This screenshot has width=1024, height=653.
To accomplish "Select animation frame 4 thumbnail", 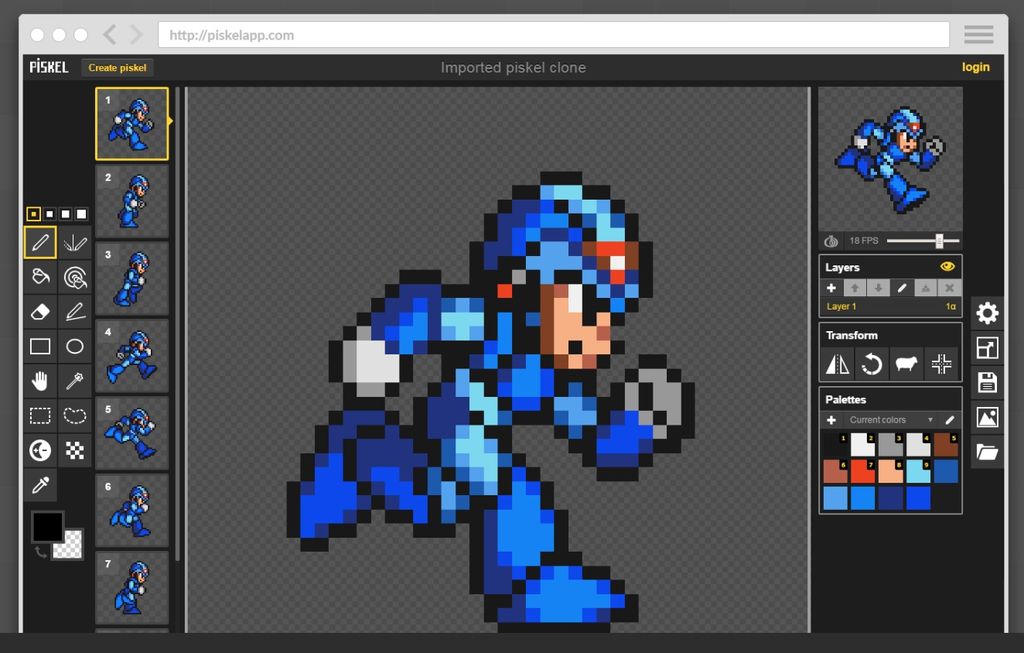I will coord(132,355).
